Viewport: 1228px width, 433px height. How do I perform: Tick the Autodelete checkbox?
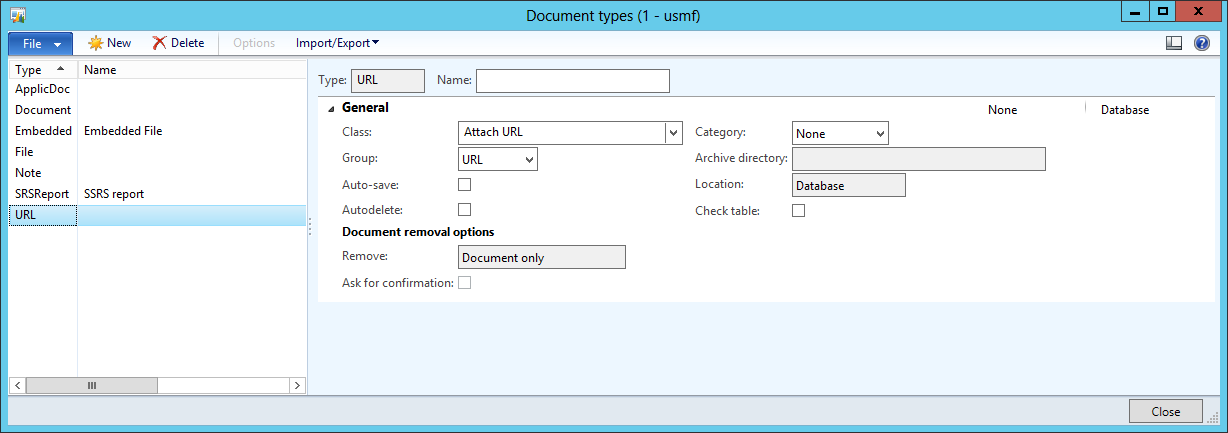pos(464,210)
